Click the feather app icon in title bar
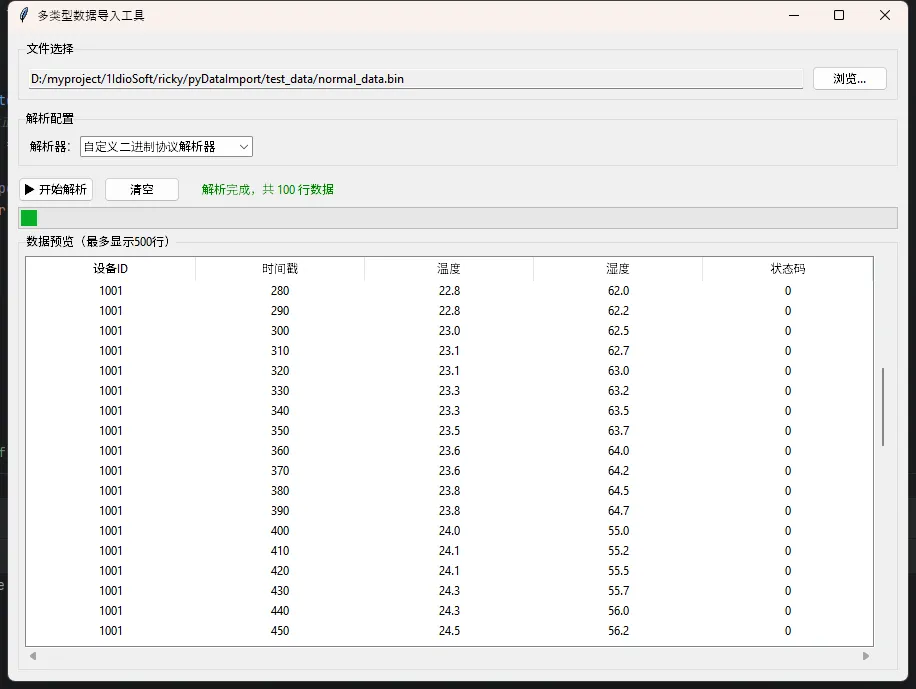Viewport: 916px width, 689px height. pyautogui.click(x=24, y=15)
